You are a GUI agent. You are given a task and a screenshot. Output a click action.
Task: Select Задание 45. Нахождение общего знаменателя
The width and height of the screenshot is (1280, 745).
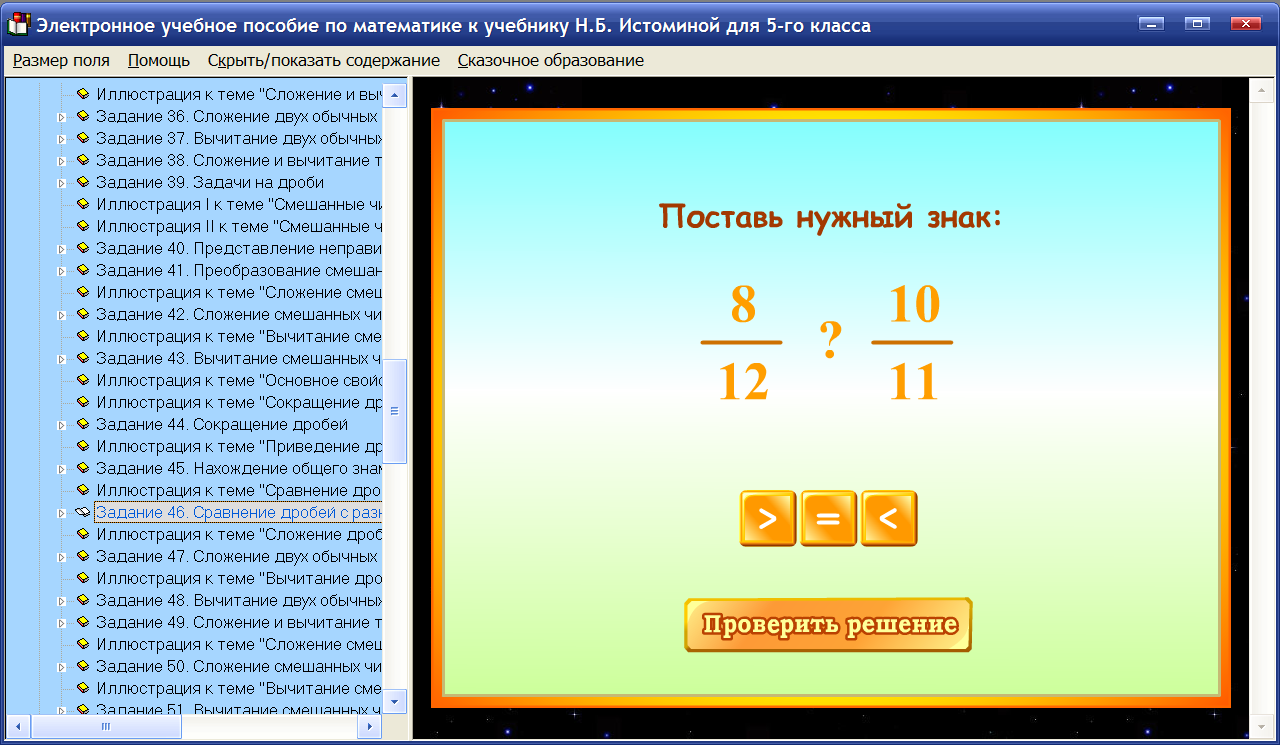(230, 467)
